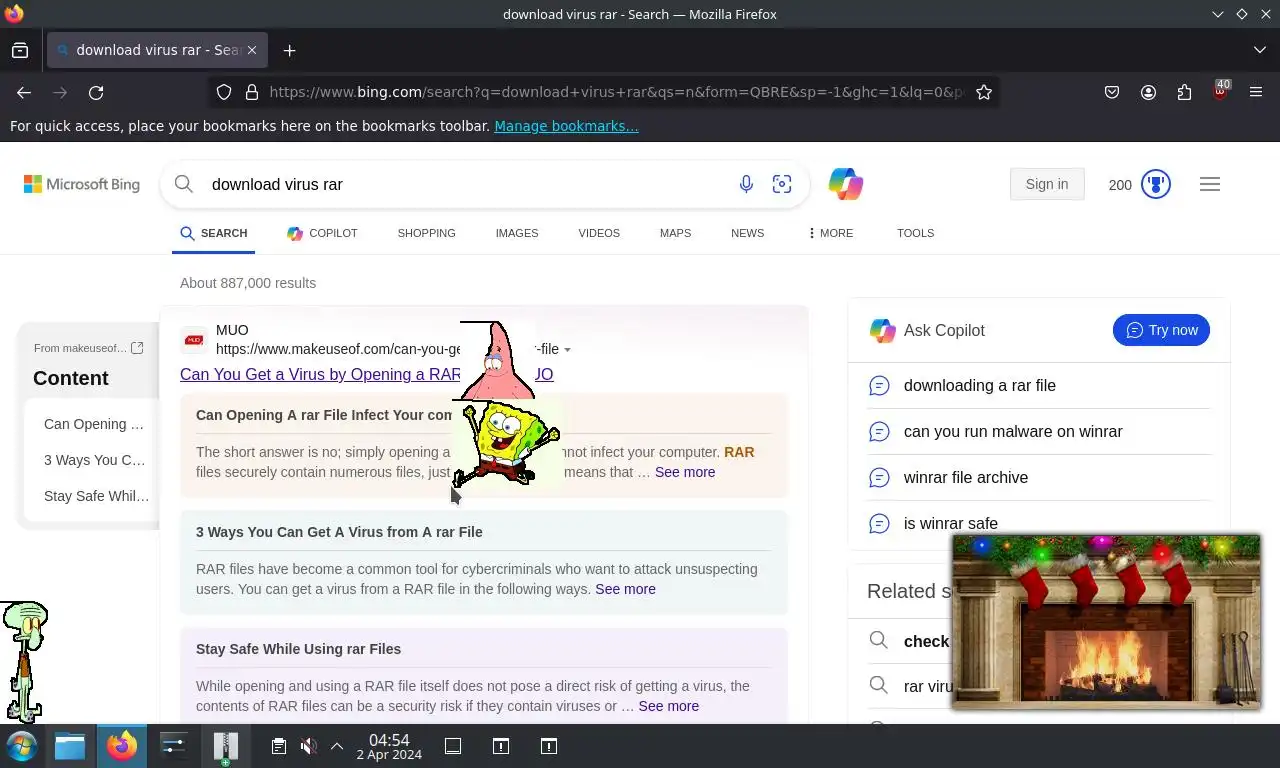The width and height of the screenshot is (1280, 768).
Task: Select '3 Ways You C…' in Content sidebar
Action: coord(95,460)
